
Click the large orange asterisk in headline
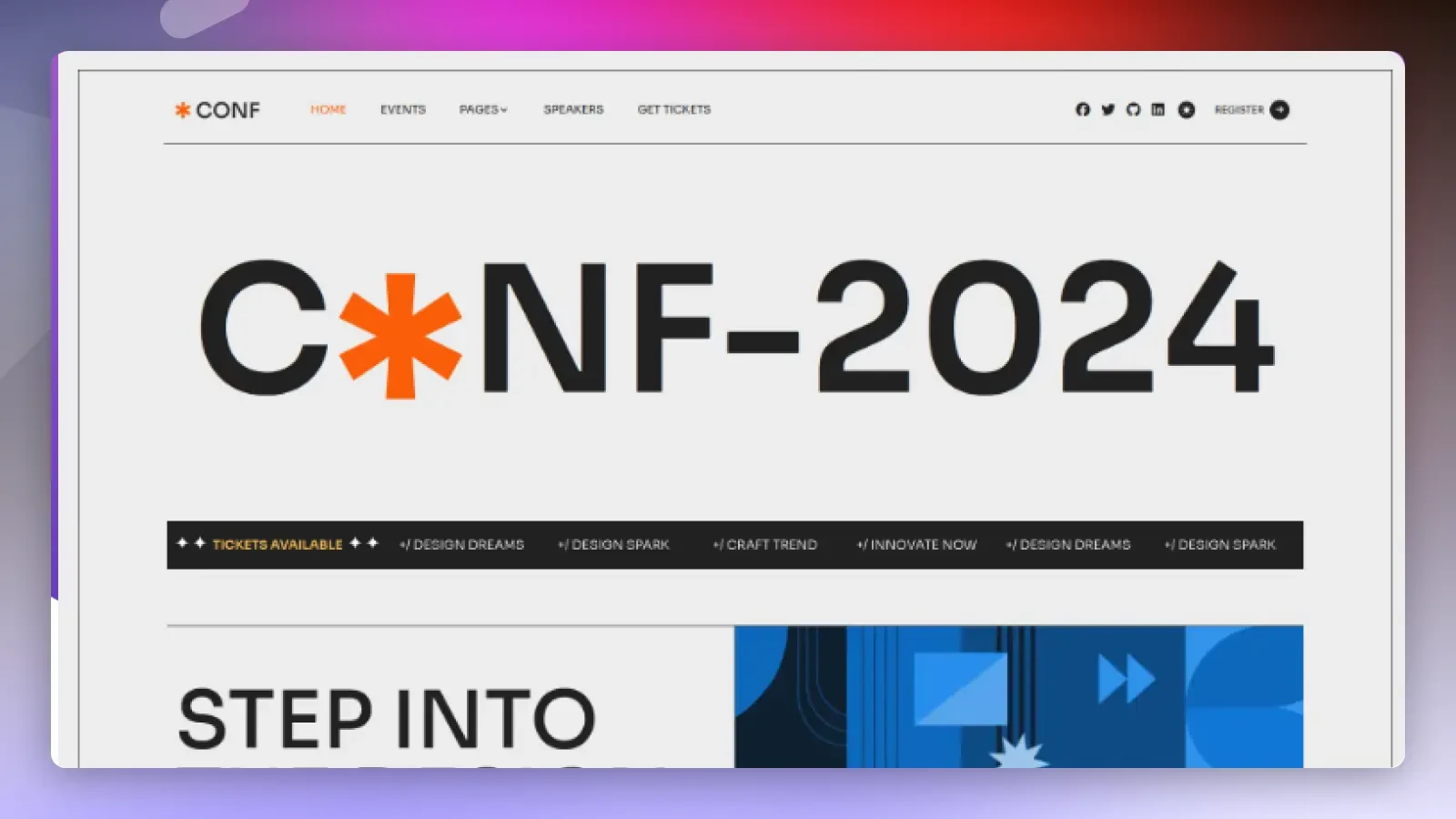pyautogui.click(x=400, y=335)
